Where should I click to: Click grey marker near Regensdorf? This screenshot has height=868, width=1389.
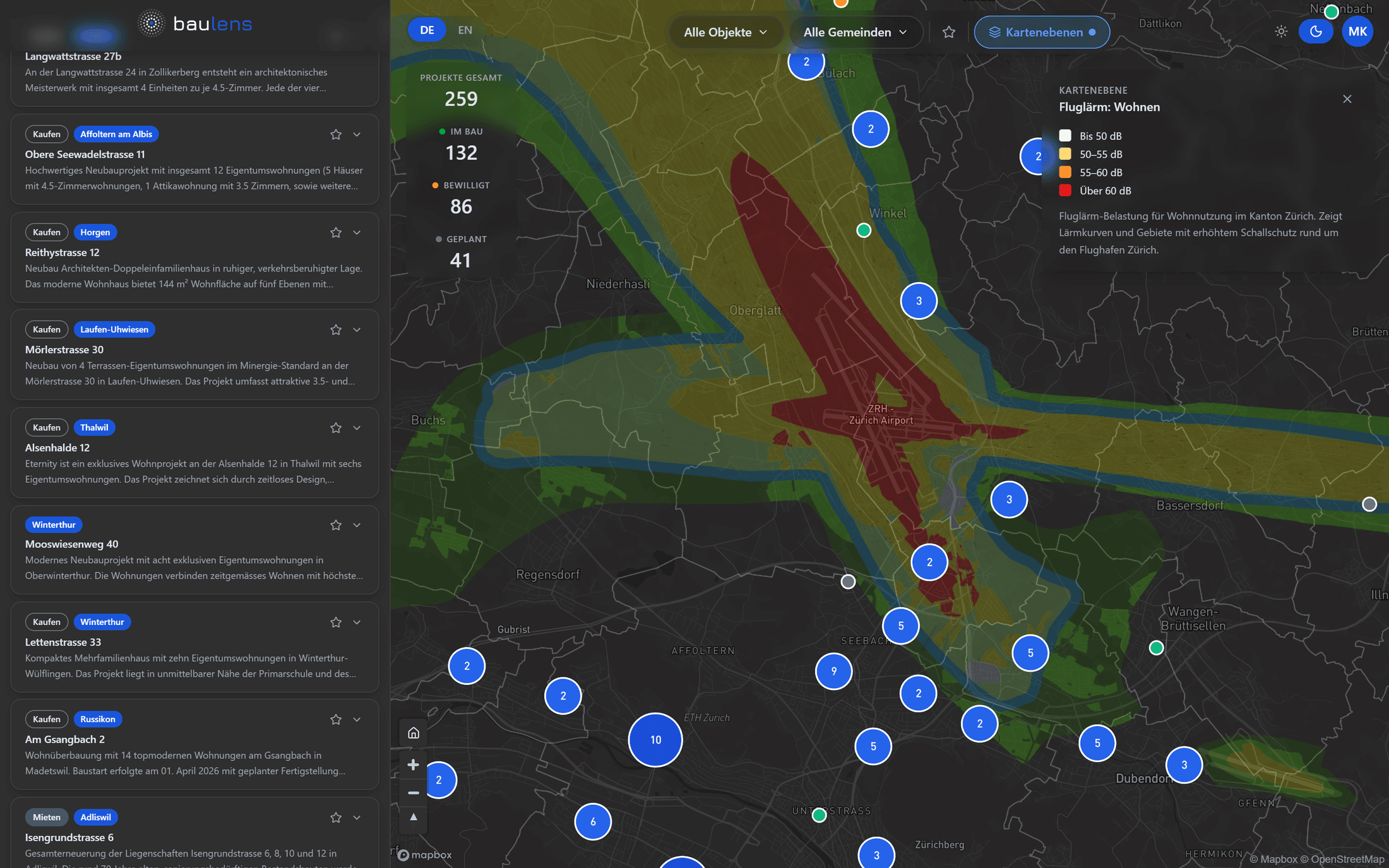(x=848, y=581)
